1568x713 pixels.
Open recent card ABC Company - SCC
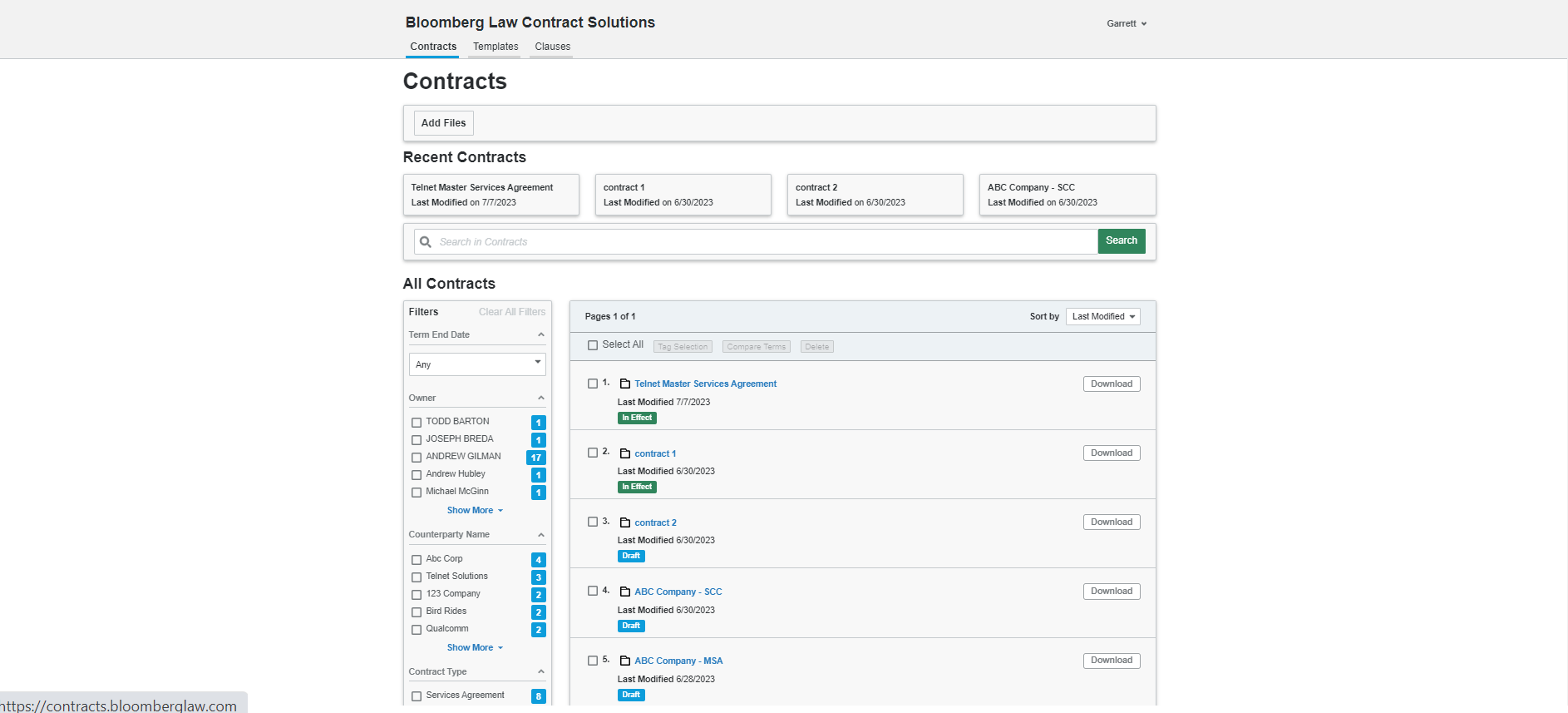tap(1068, 195)
